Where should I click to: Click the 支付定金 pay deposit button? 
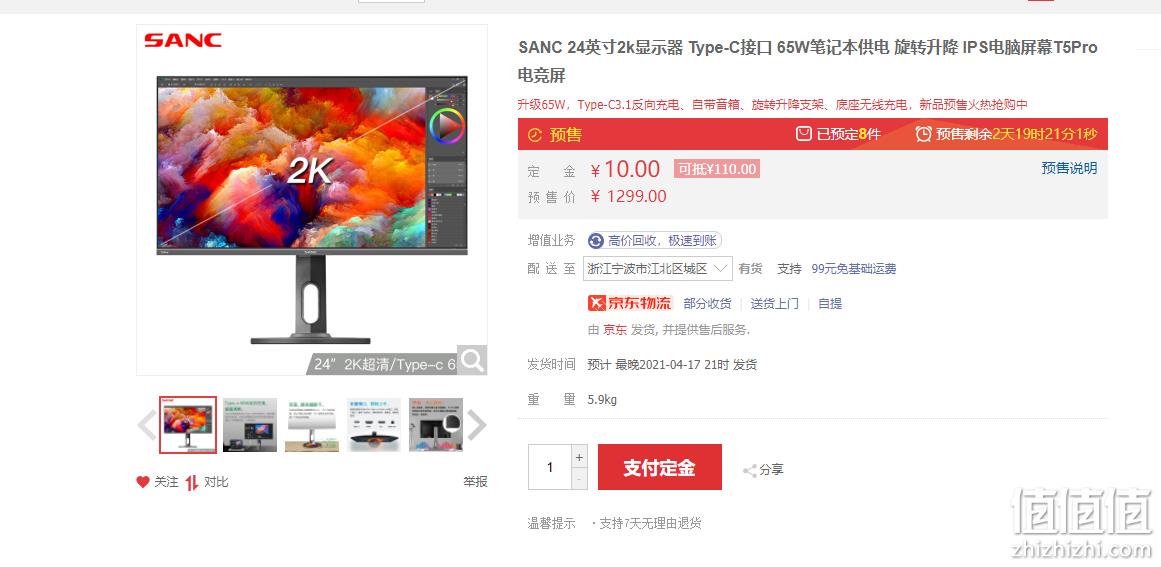pos(660,467)
